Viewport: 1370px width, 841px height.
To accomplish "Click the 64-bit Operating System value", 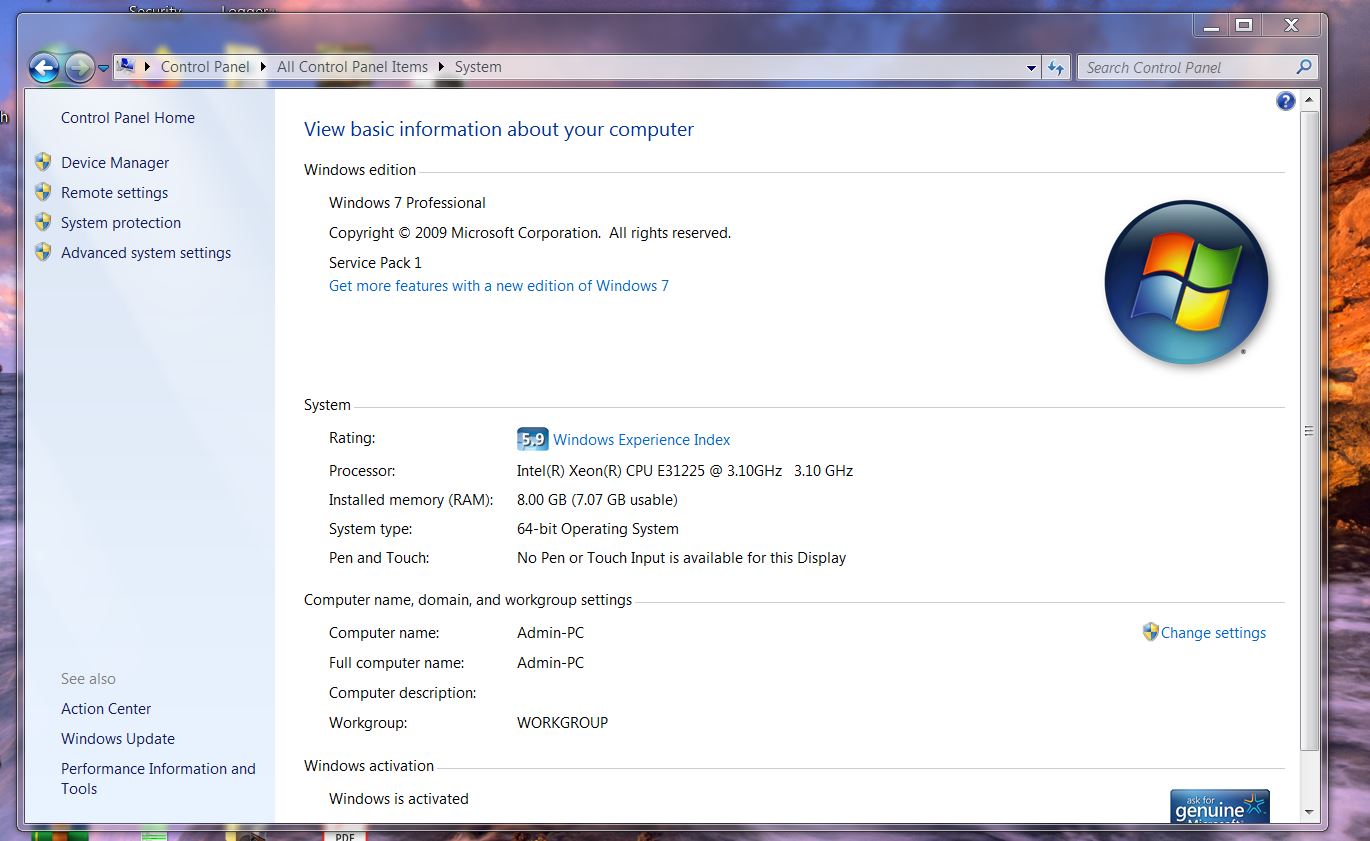I will point(598,529).
